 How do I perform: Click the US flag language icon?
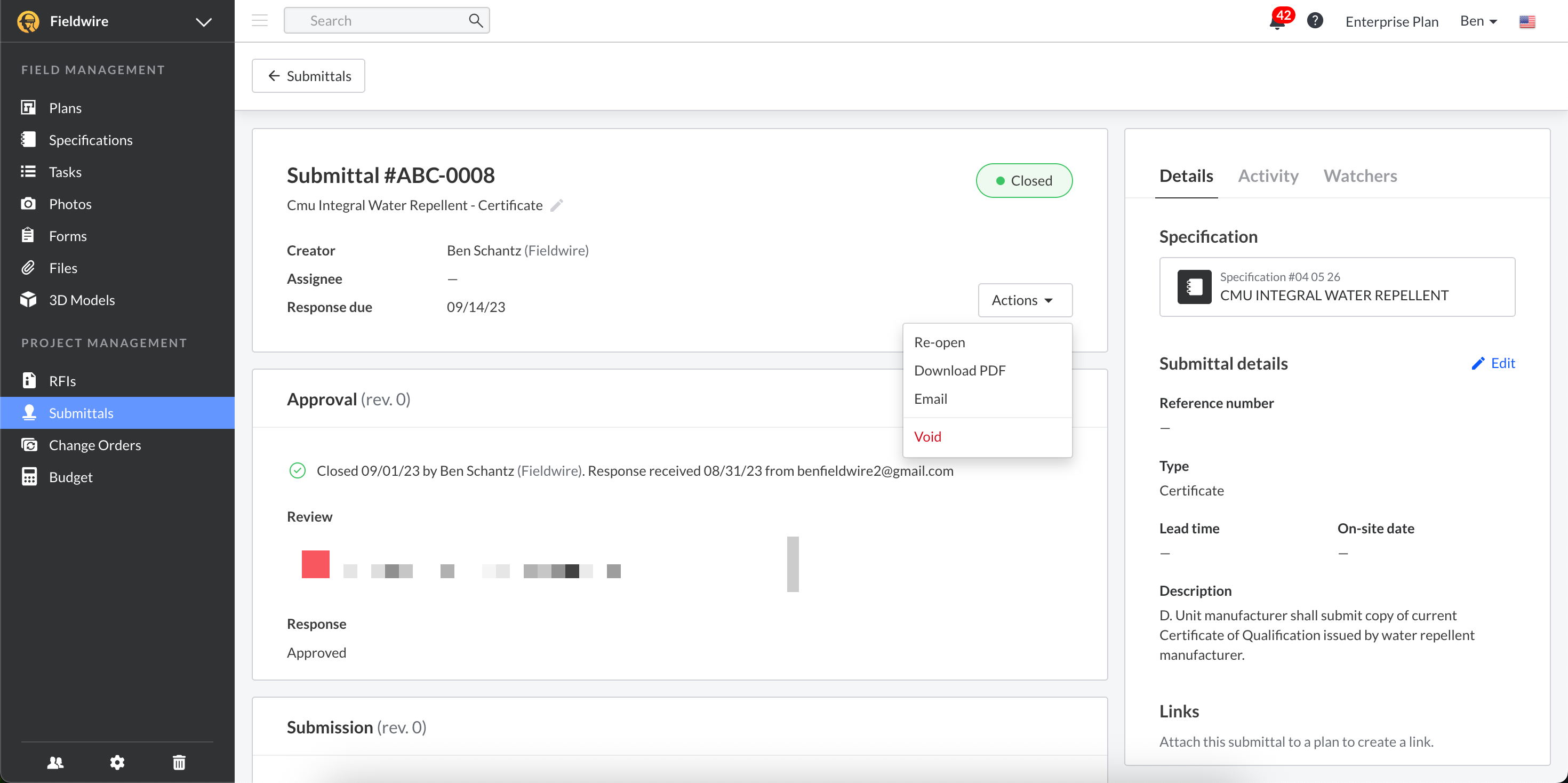[1526, 22]
